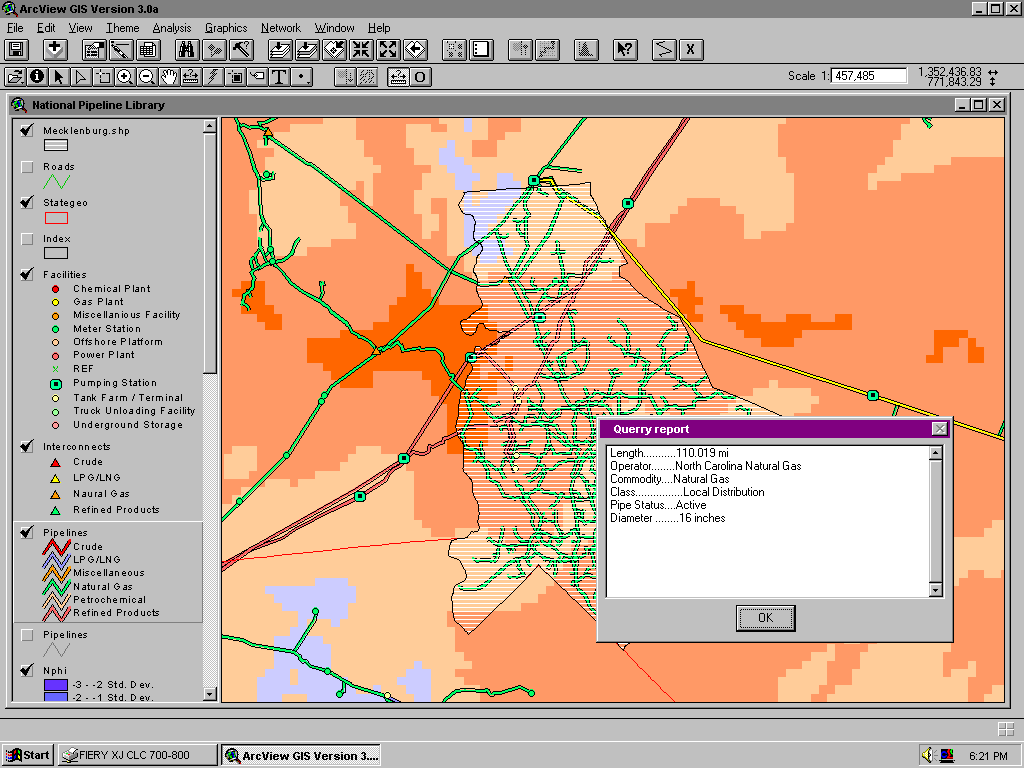Click the O toolbar button
This screenshot has height=768, width=1024.
420,77
